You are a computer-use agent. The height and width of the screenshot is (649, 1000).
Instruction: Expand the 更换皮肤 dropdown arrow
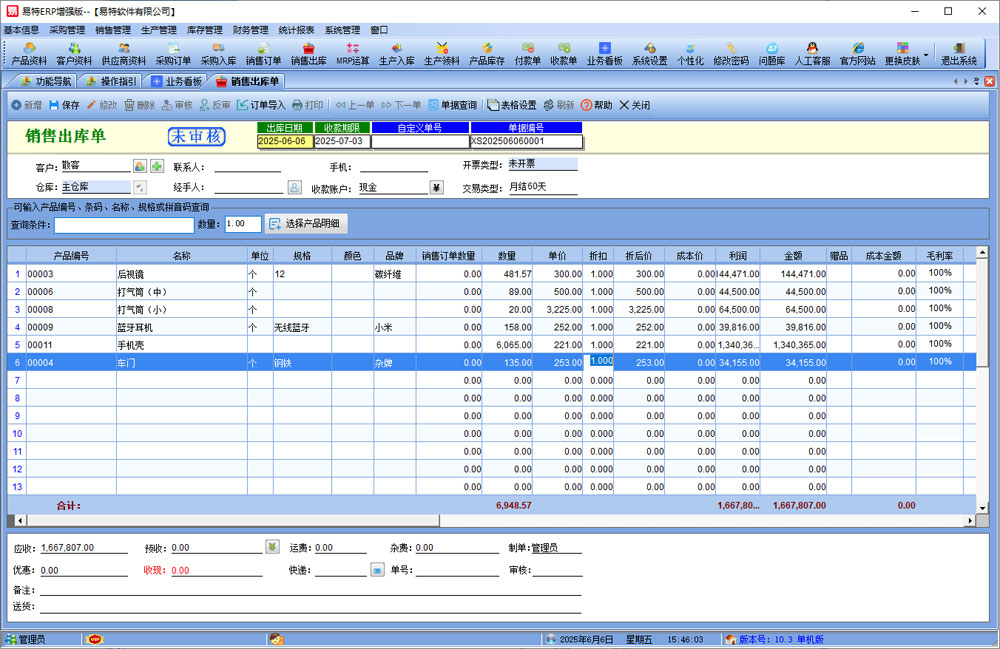(926, 54)
